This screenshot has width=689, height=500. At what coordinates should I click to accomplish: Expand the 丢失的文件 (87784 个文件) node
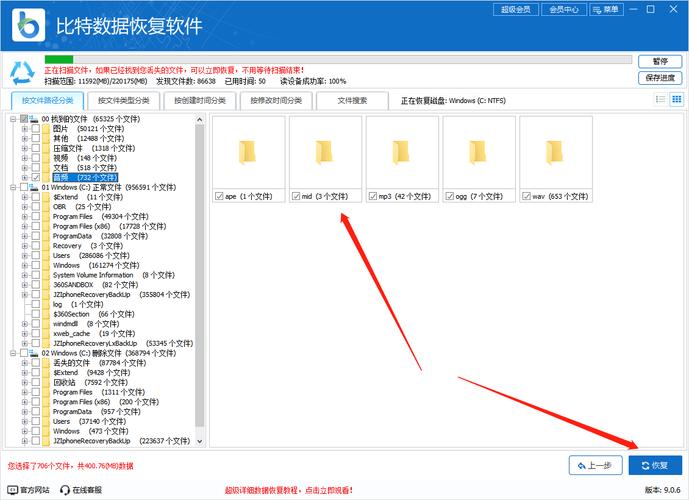click(25, 363)
